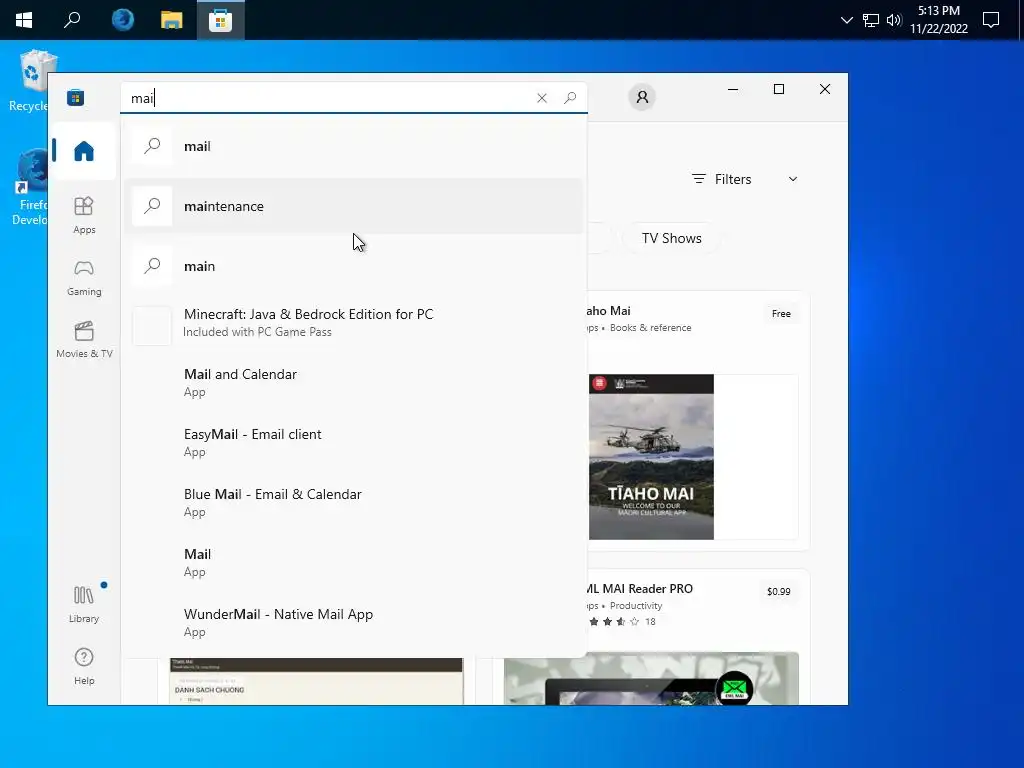Open Windows taskbar search
Image resolution: width=1024 pixels, height=768 pixels.
tap(72, 20)
